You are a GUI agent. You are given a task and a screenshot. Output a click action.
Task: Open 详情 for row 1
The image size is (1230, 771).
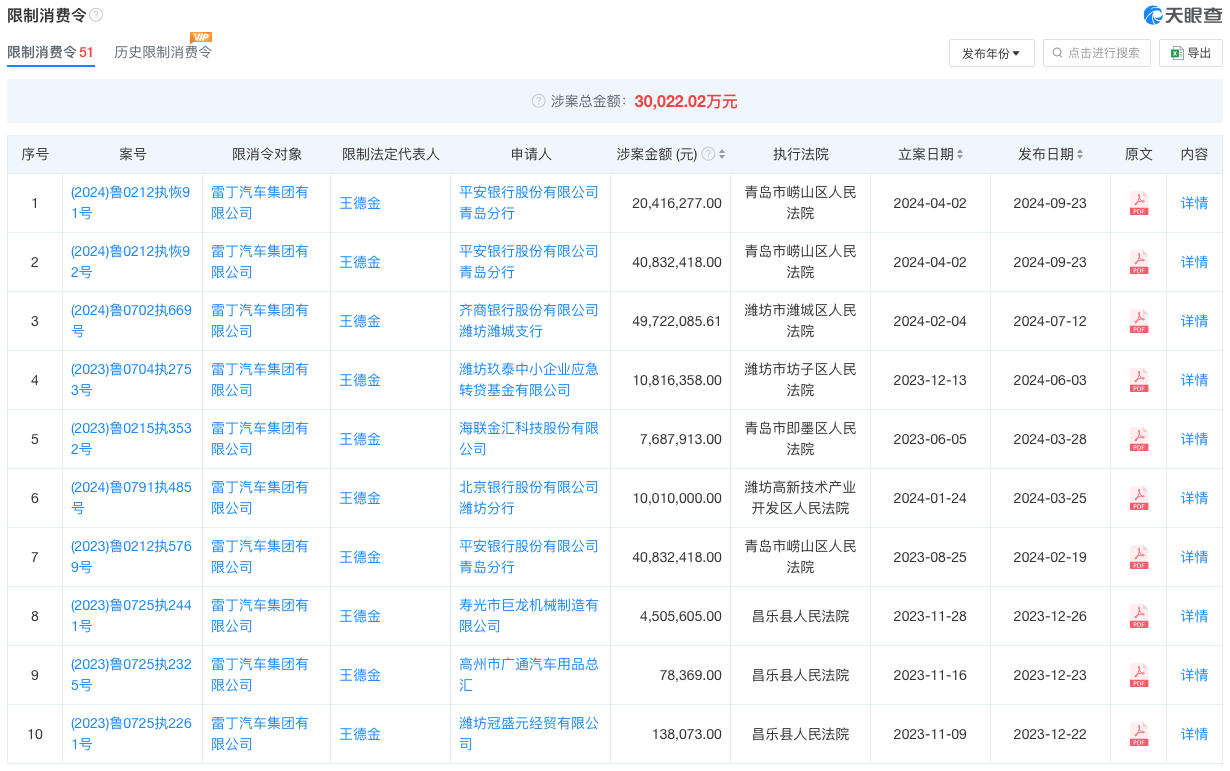point(1194,203)
